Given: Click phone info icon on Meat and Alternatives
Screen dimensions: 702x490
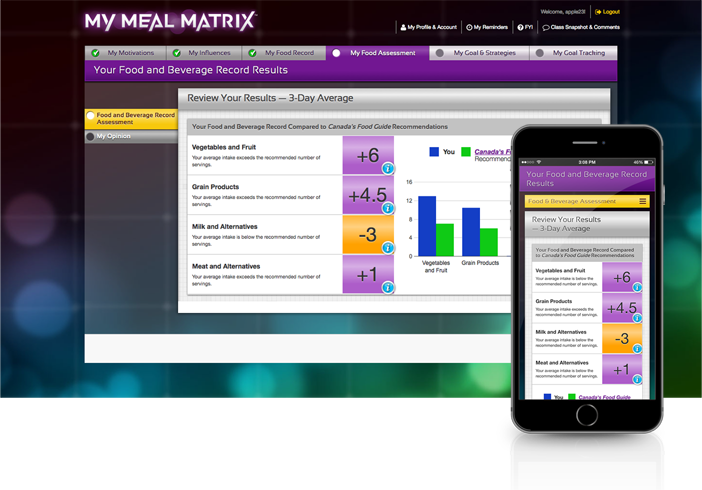Looking at the screenshot, I should (x=637, y=379).
